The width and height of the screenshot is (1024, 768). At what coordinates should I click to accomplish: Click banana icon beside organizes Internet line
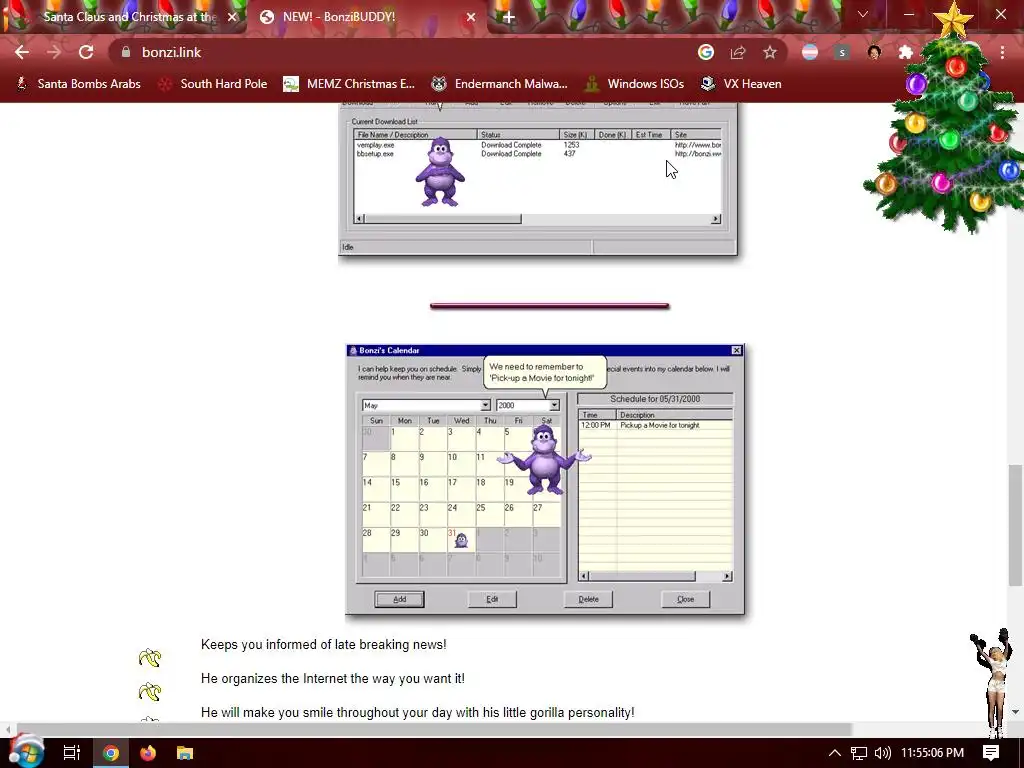click(150, 692)
